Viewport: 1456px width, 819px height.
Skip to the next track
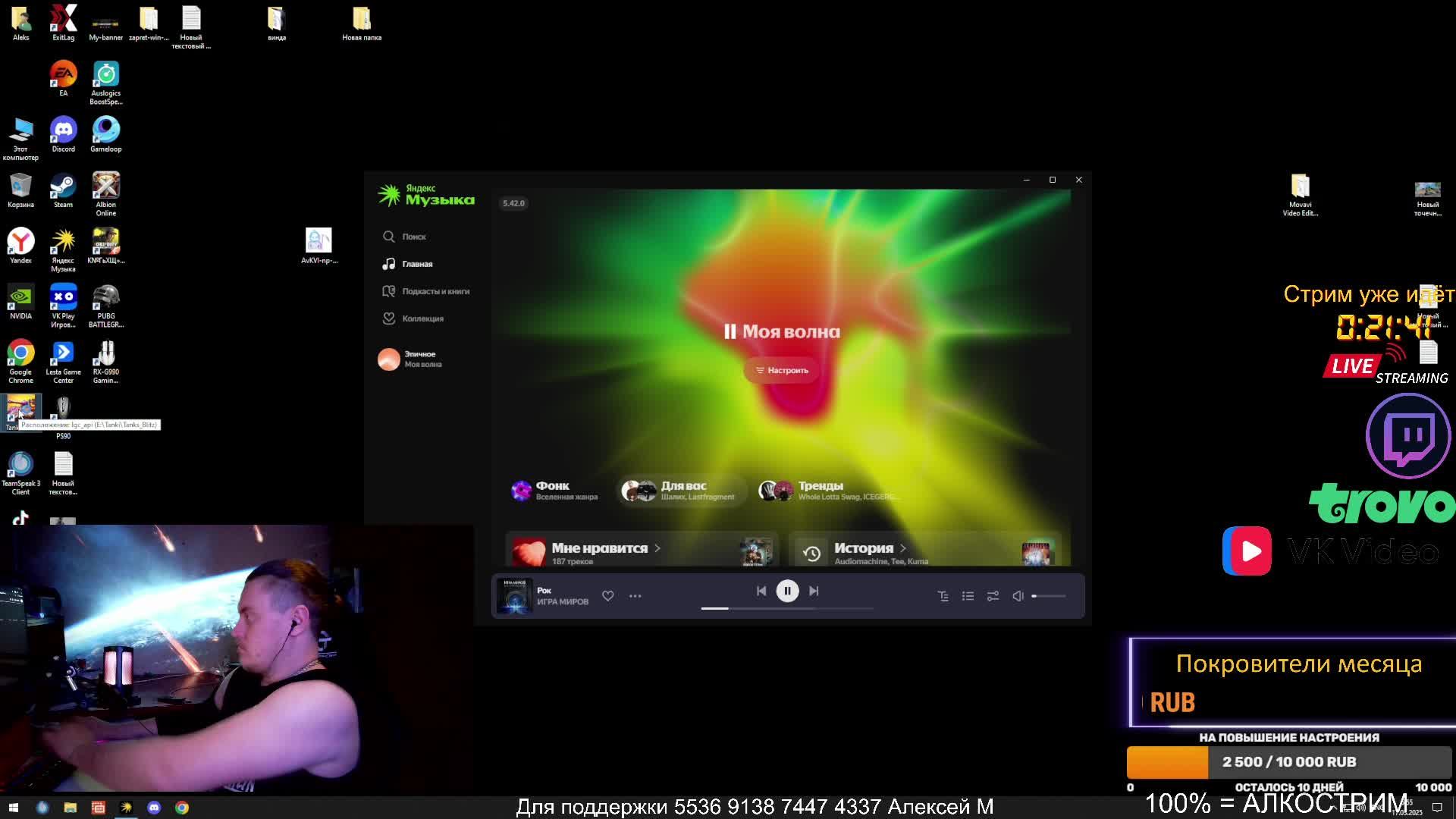point(814,591)
